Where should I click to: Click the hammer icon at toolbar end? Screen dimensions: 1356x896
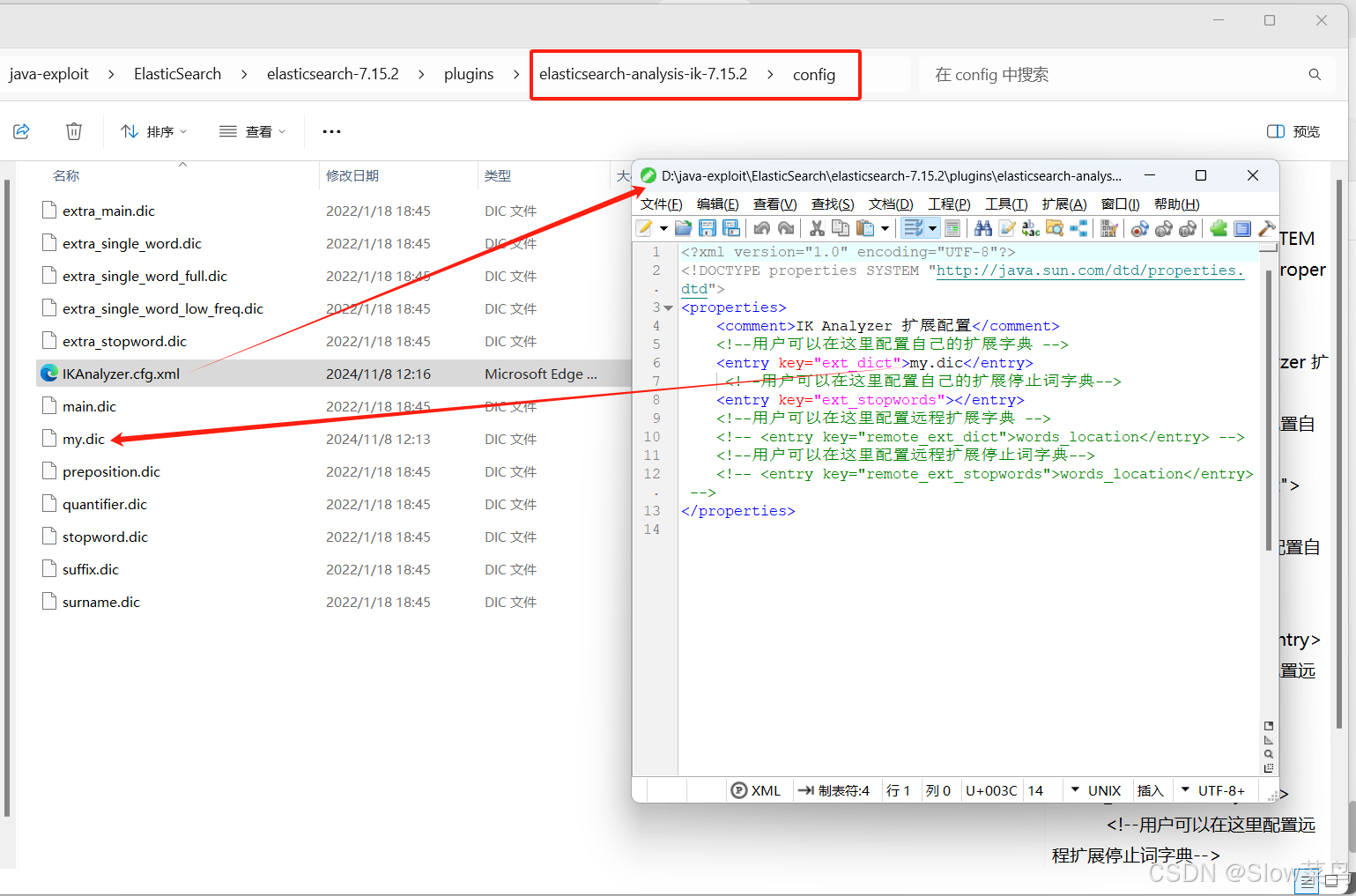pos(1267,229)
